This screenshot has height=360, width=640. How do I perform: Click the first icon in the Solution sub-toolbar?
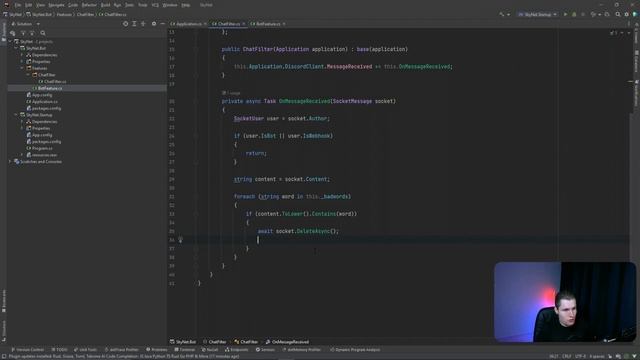[13, 33]
